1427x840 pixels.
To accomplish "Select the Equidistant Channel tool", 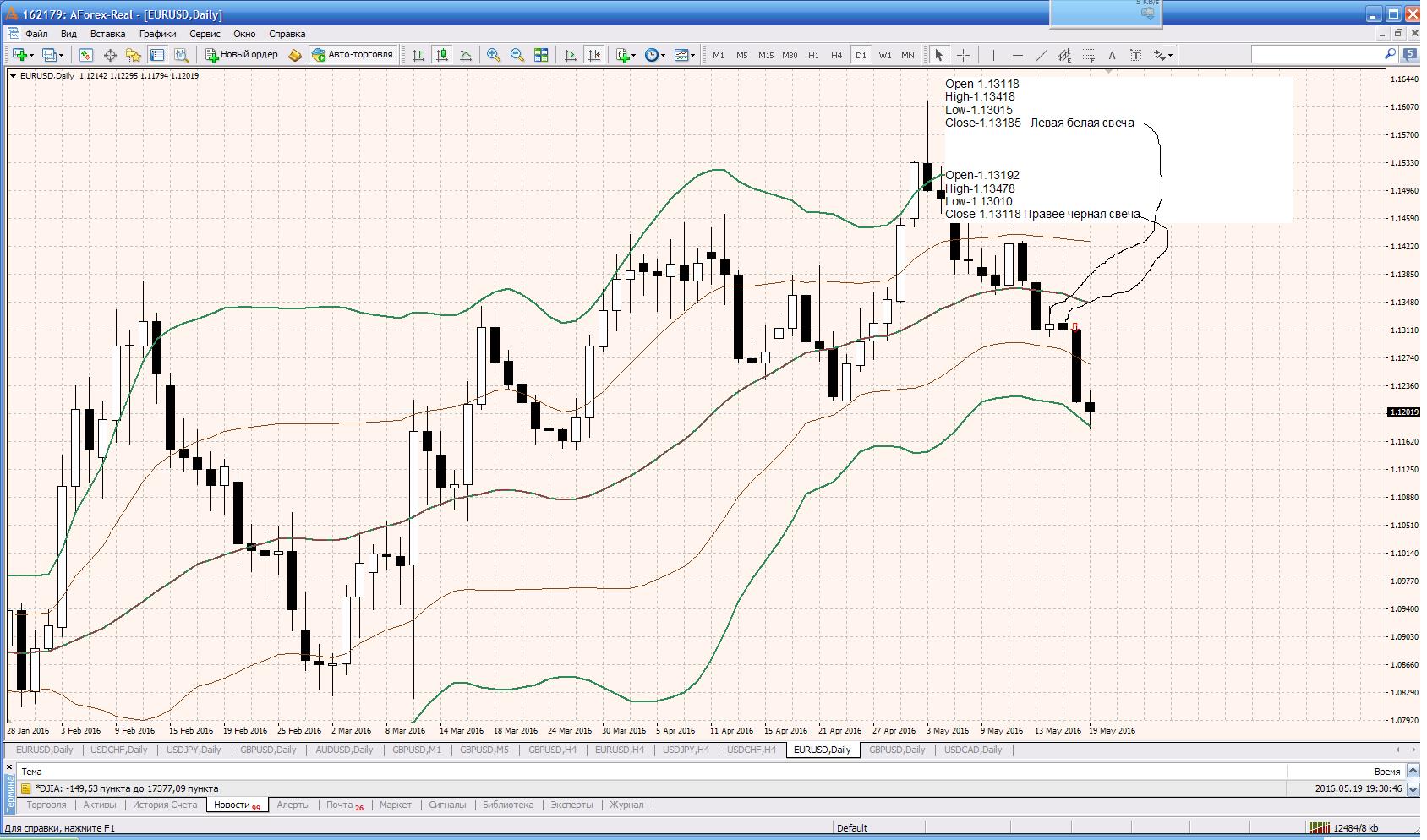I will pyautogui.click(x=1064, y=55).
